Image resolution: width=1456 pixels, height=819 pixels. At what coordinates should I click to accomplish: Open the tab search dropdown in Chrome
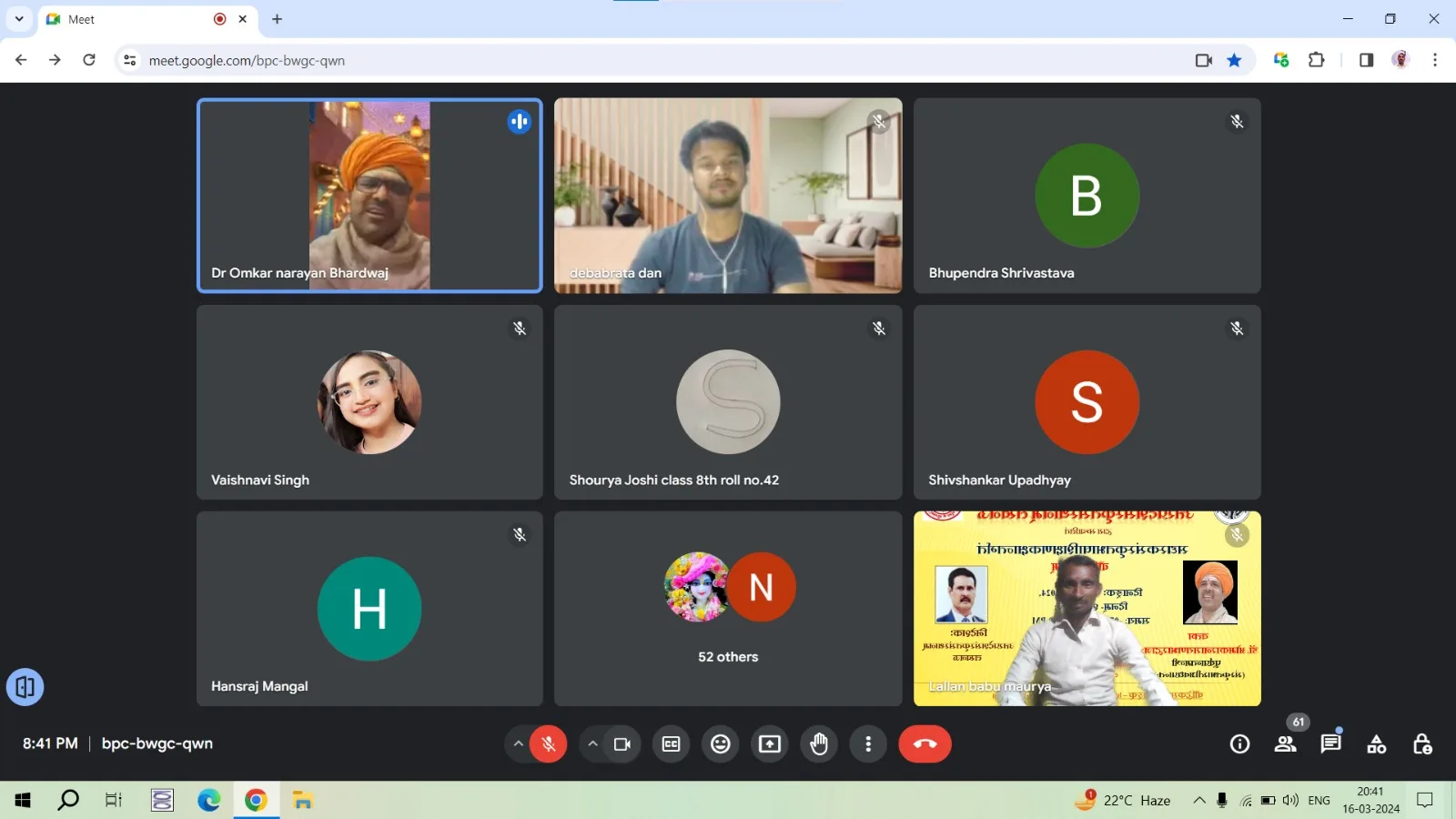[x=19, y=19]
